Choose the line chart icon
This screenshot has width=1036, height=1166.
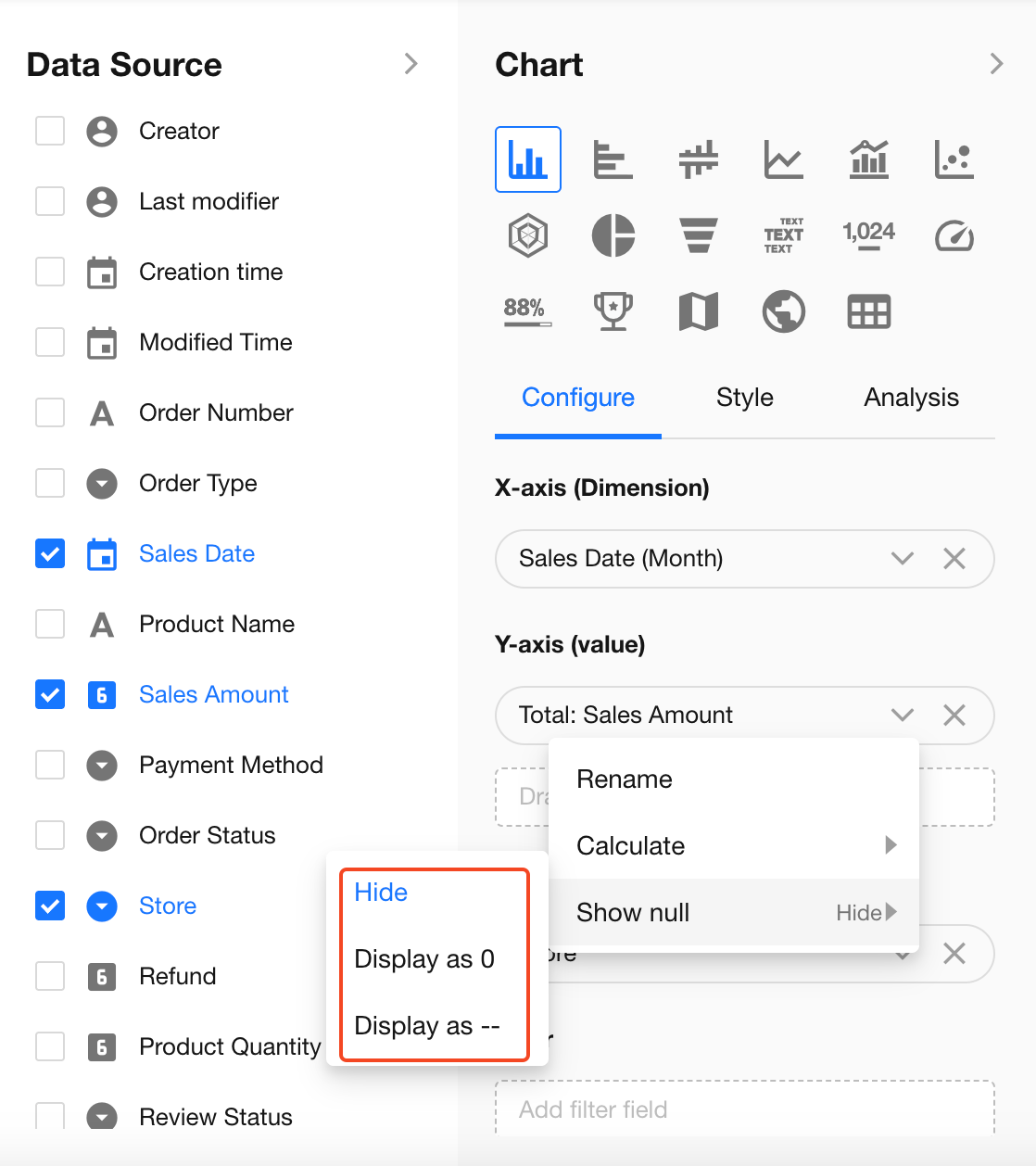tap(783, 159)
